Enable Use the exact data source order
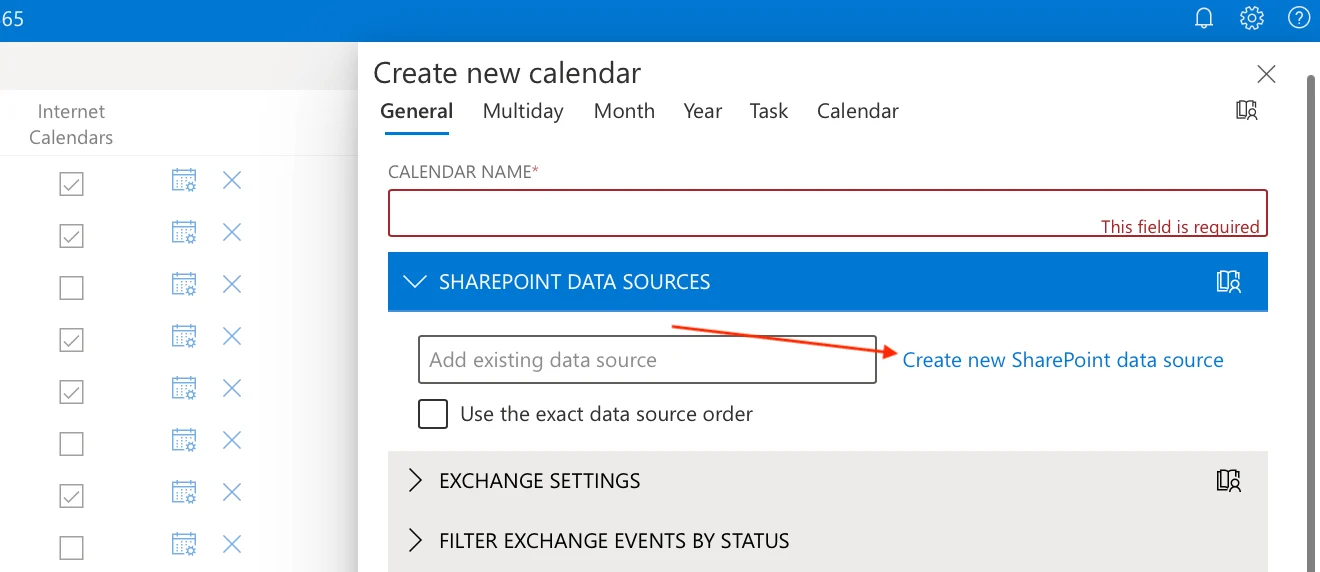 point(433,414)
